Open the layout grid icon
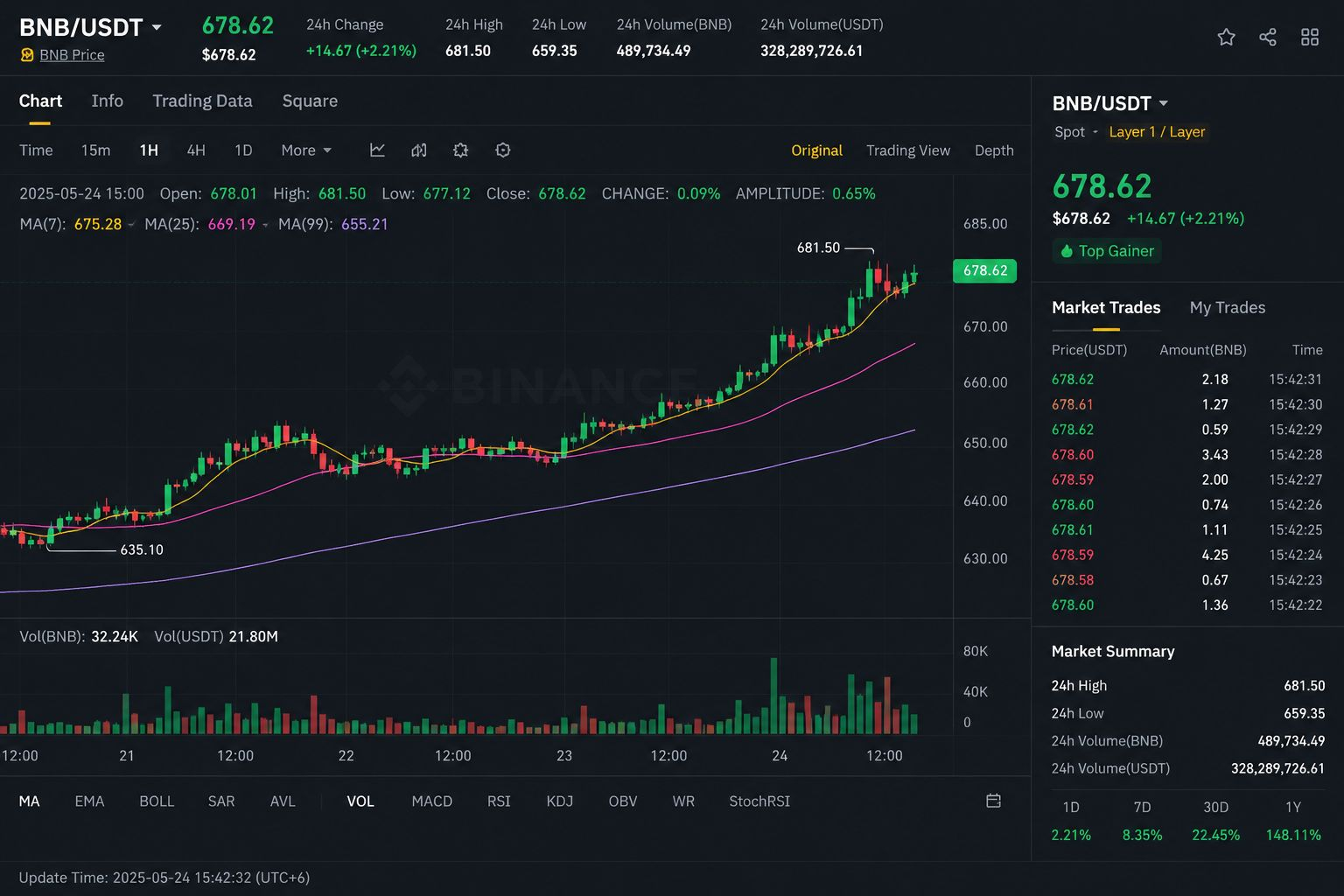 tap(1310, 37)
